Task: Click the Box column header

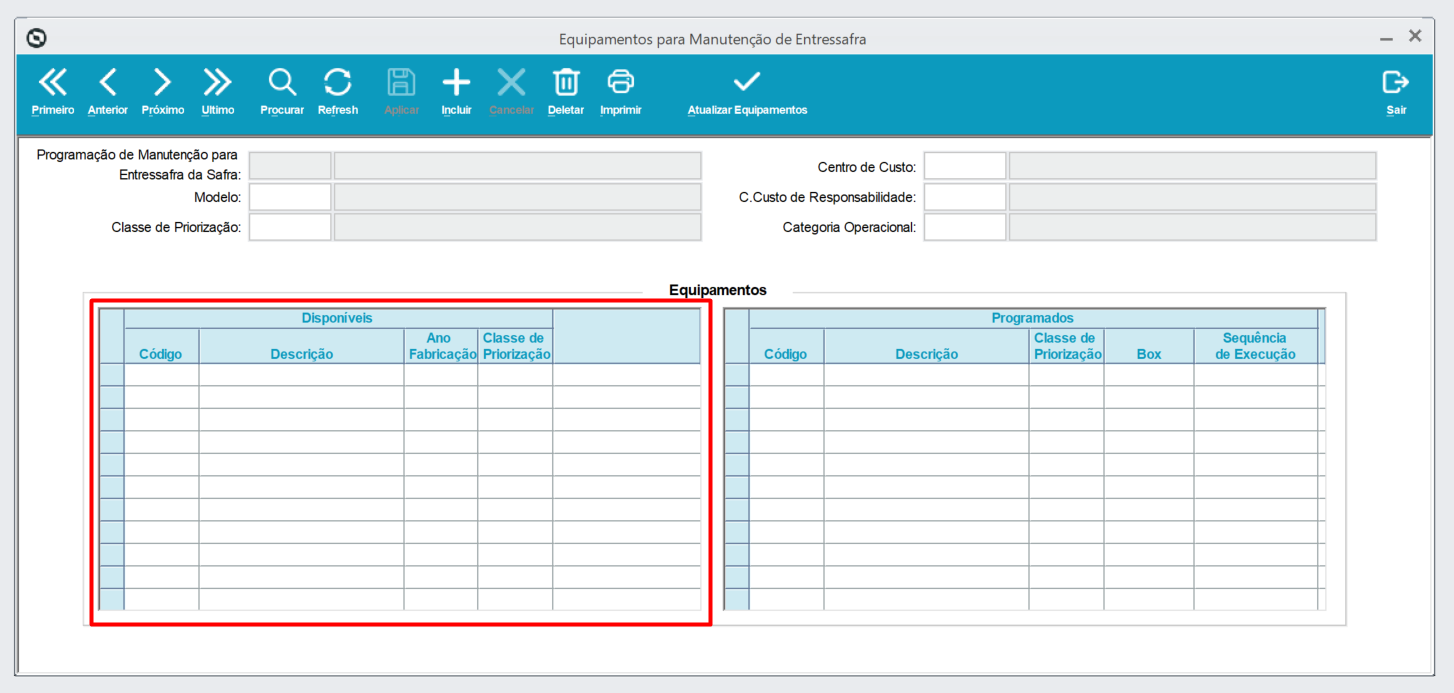Action: click(1149, 346)
